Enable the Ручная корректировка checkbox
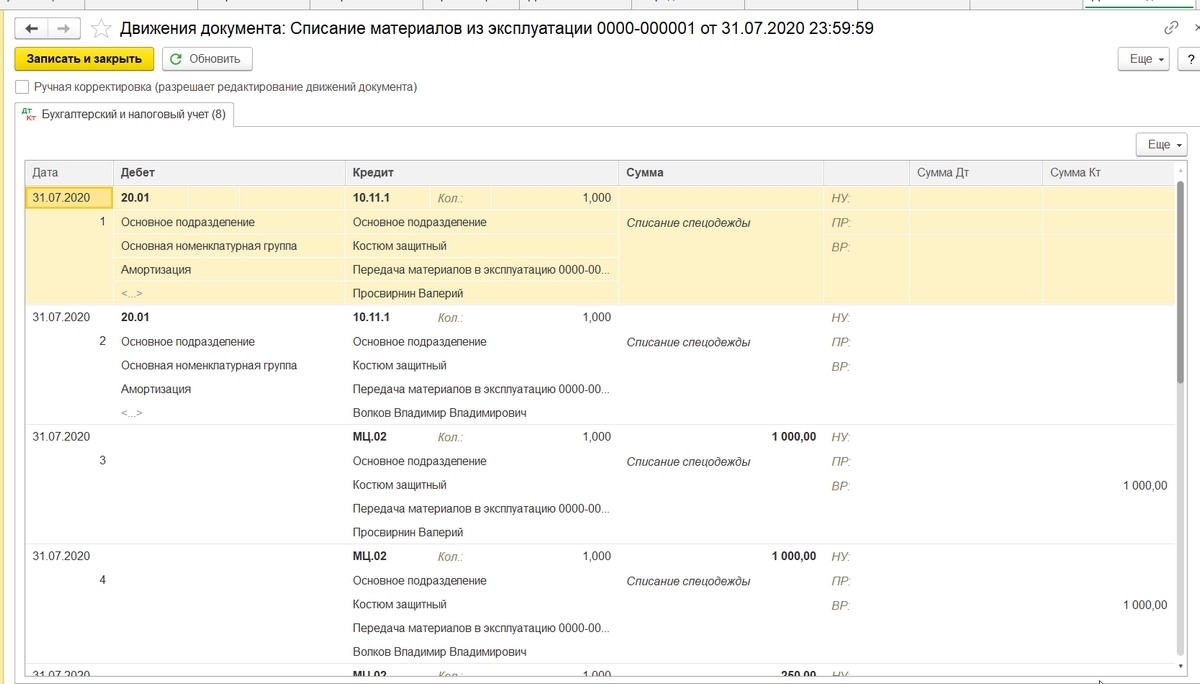Viewport: 1200px width, 684px height. [x=22, y=87]
